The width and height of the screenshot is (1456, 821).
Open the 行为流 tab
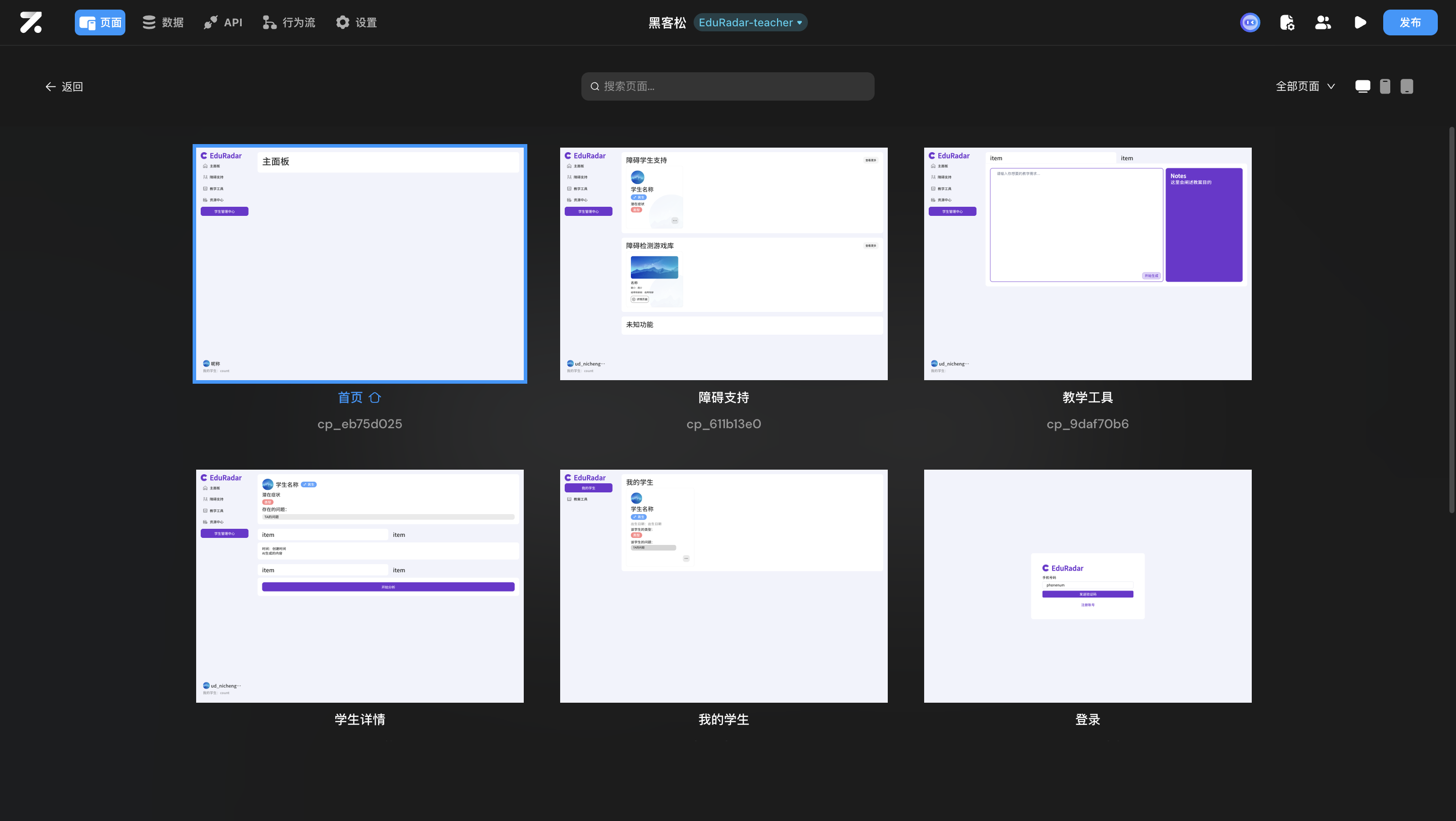289,23
